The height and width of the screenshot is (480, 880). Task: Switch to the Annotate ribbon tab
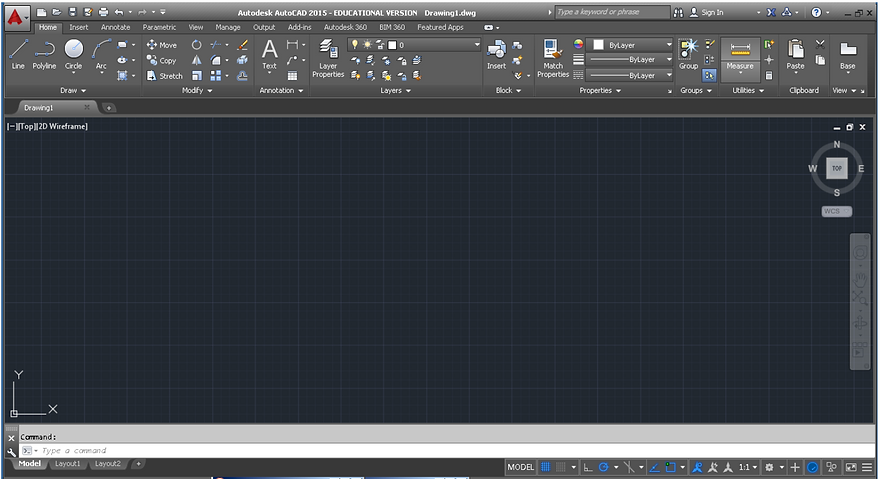click(x=116, y=27)
